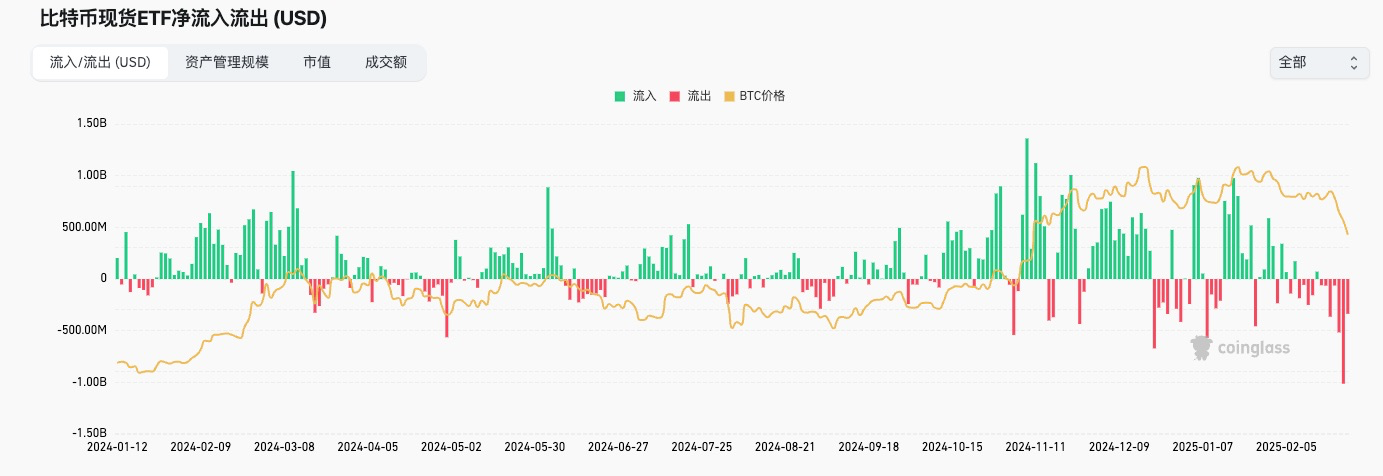
Task: Click the 500.00M y-axis label
Action: [83, 227]
